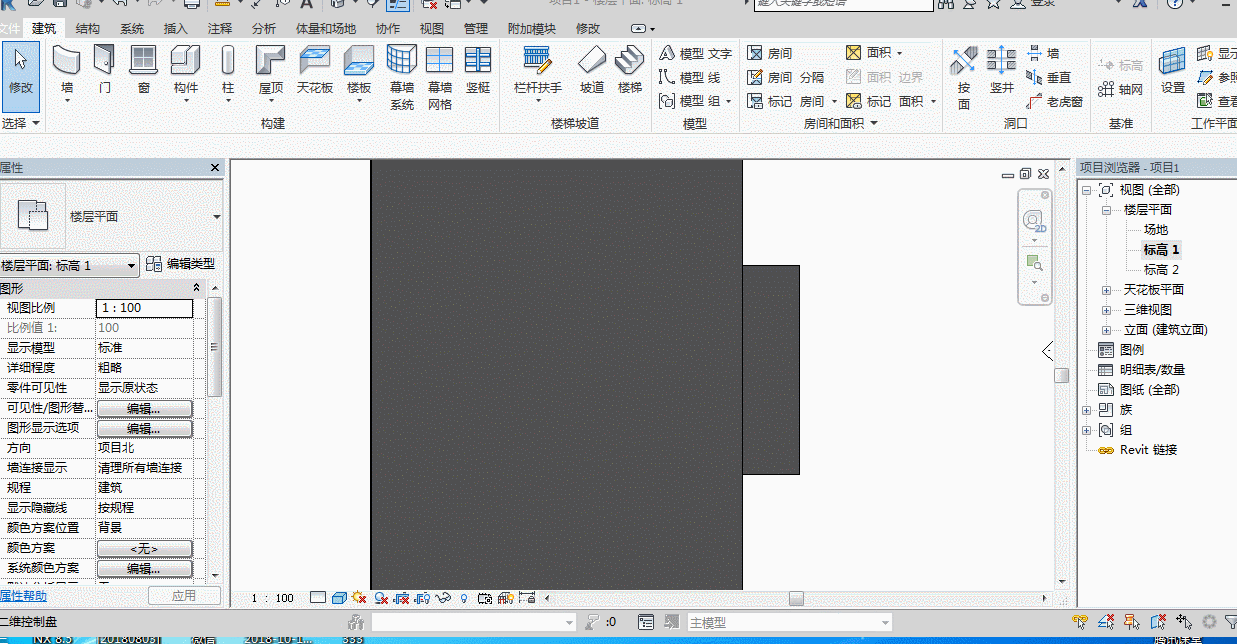Select the 门 (Door) tool
This screenshot has width=1237, height=644.
105,70
